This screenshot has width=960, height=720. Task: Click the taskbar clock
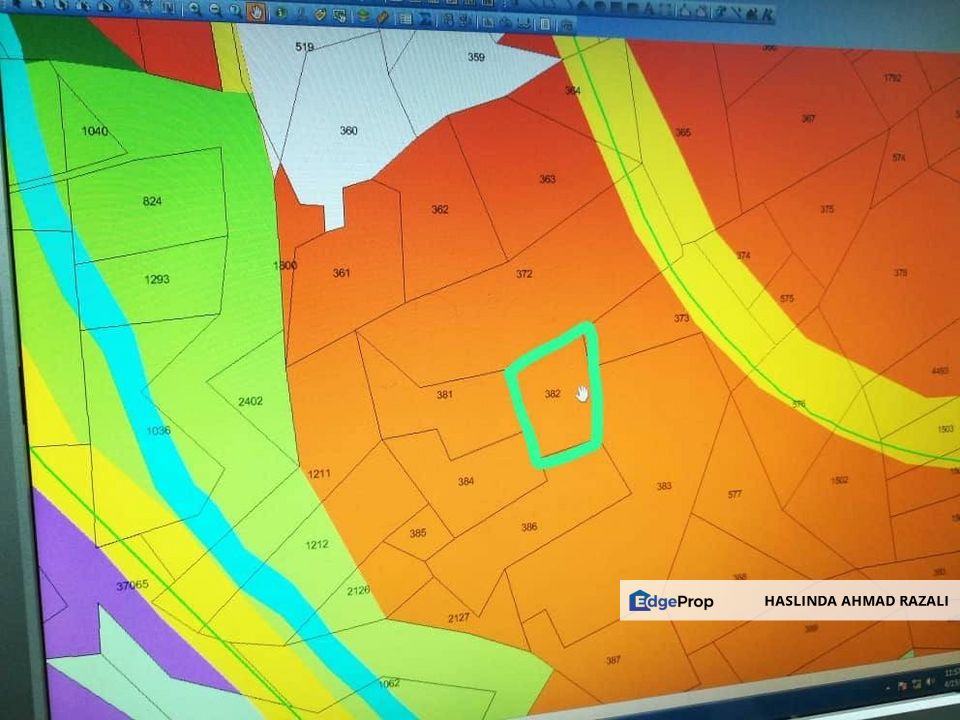pos(952,683)
